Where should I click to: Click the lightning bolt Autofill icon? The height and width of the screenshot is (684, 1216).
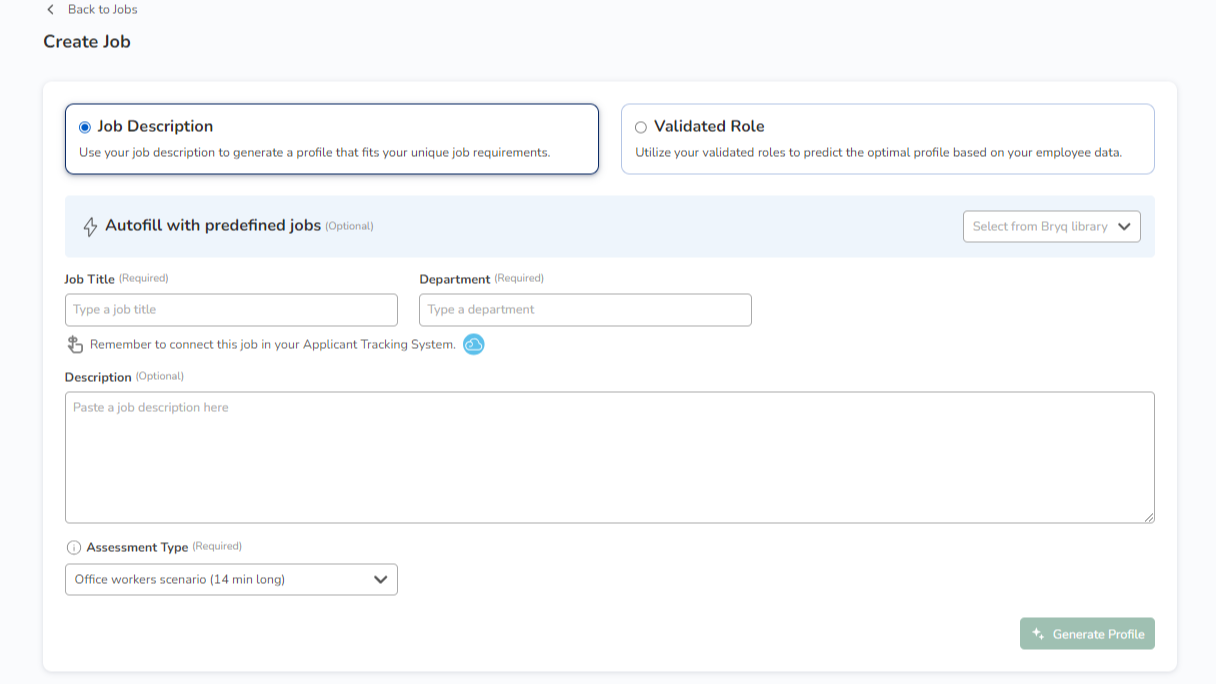pos(90,227)
